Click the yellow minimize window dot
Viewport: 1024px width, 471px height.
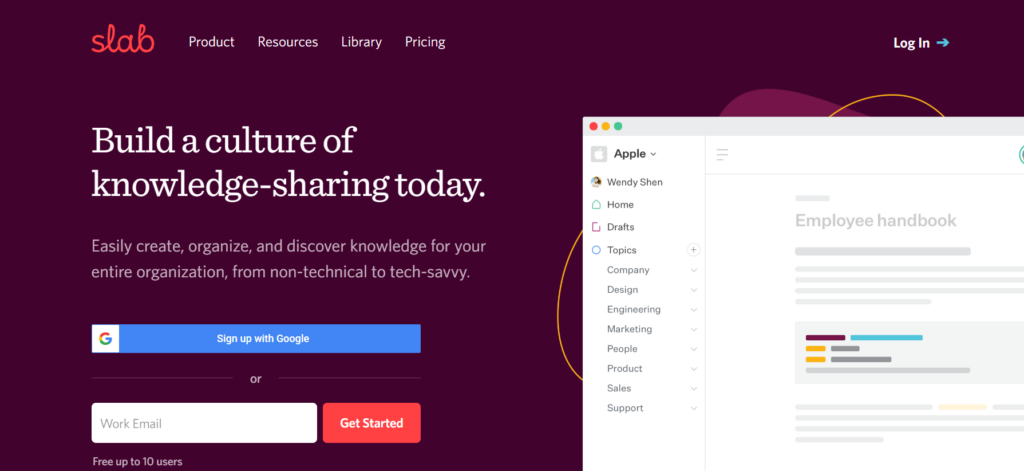click(x=605, y=126)
